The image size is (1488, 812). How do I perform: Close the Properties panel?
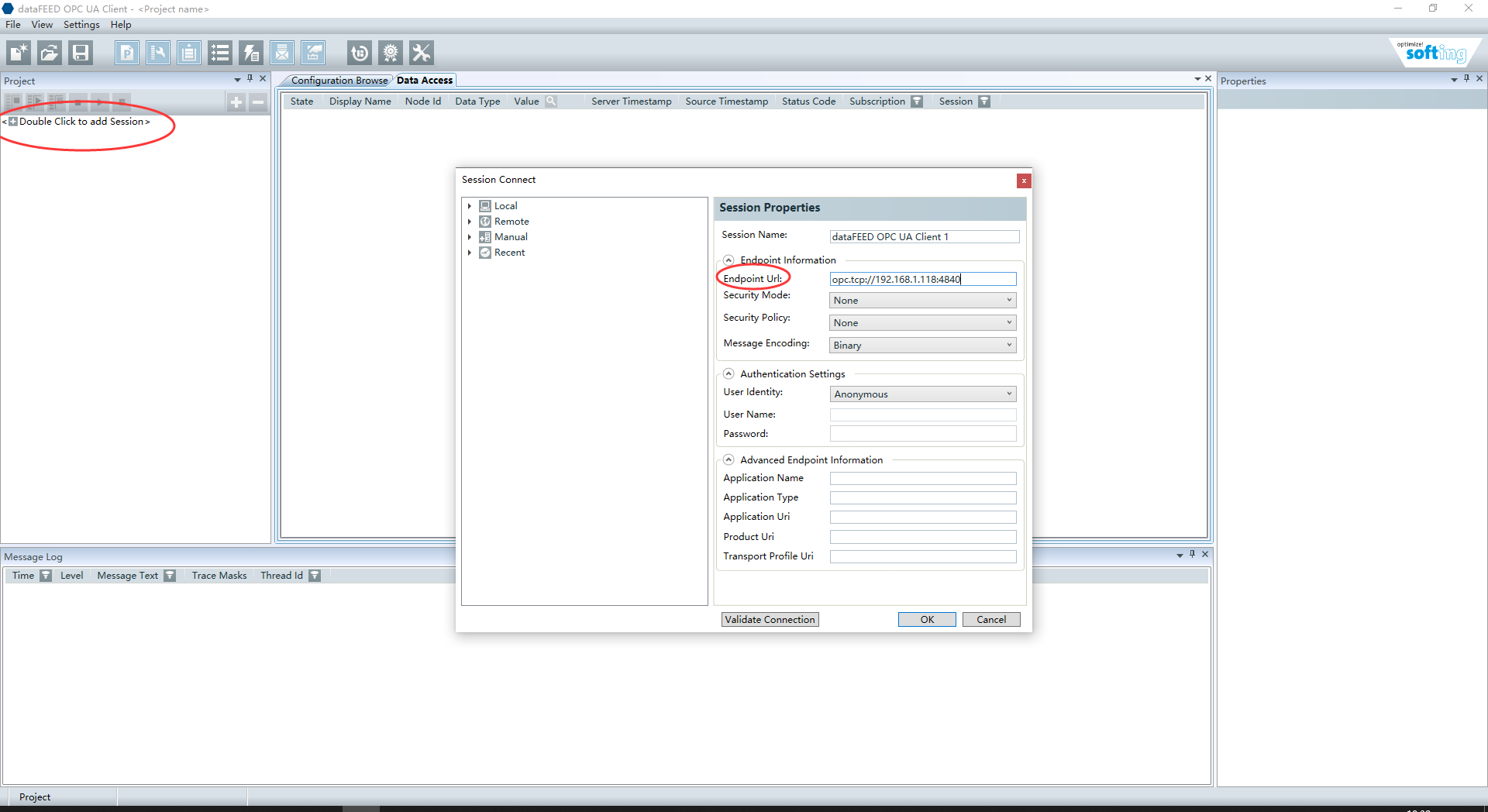[x=1479, y=79]
